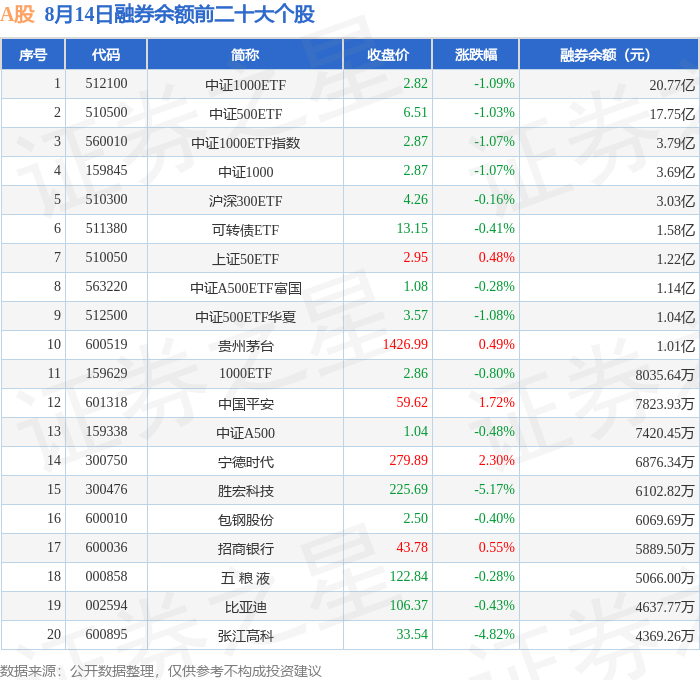Screen dimensions: 700x680
Task: Click balance value 17.75亿
Action: [x=672, y=114]
